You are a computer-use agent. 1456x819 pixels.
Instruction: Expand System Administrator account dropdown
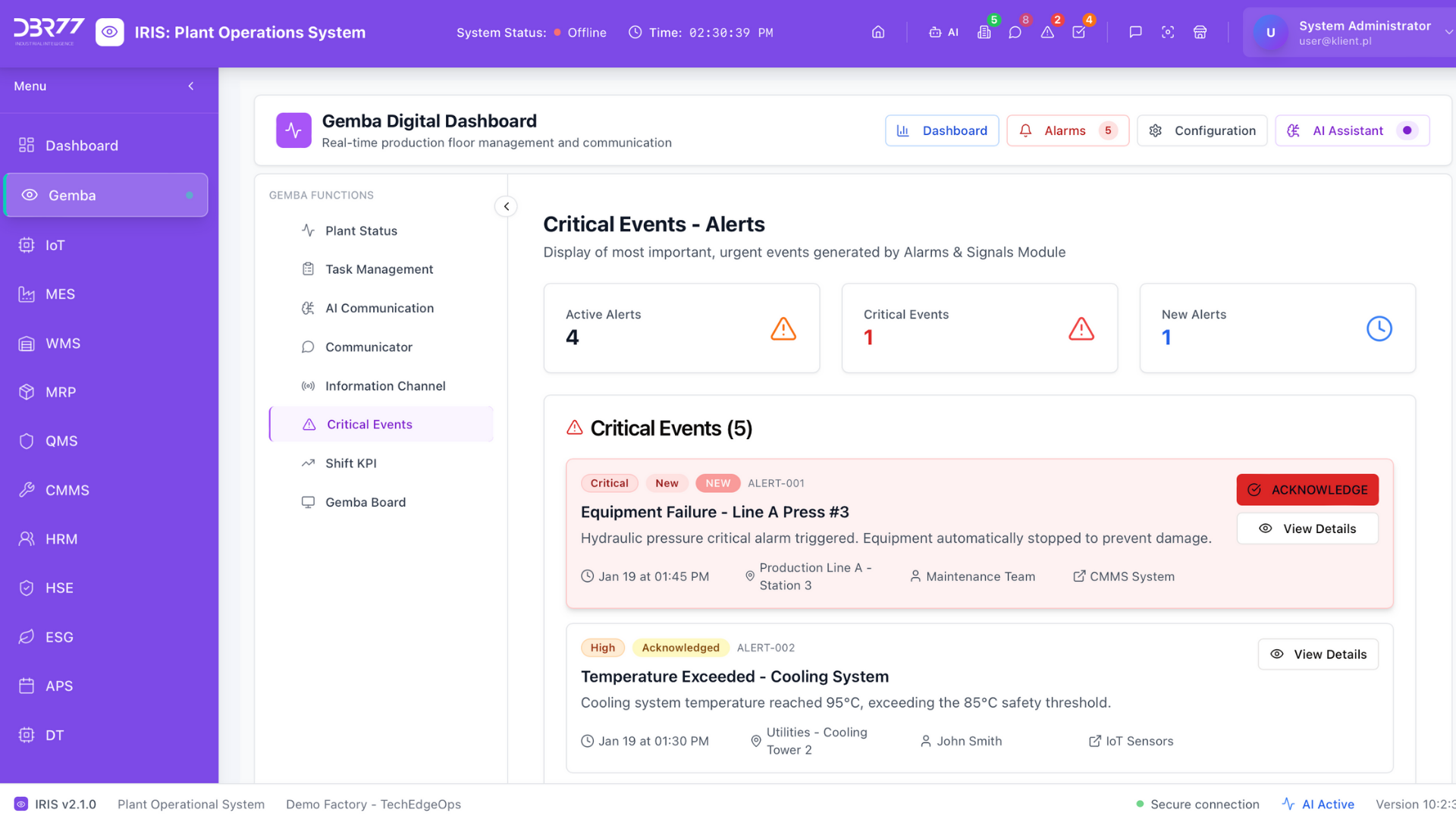point(1448,33)
